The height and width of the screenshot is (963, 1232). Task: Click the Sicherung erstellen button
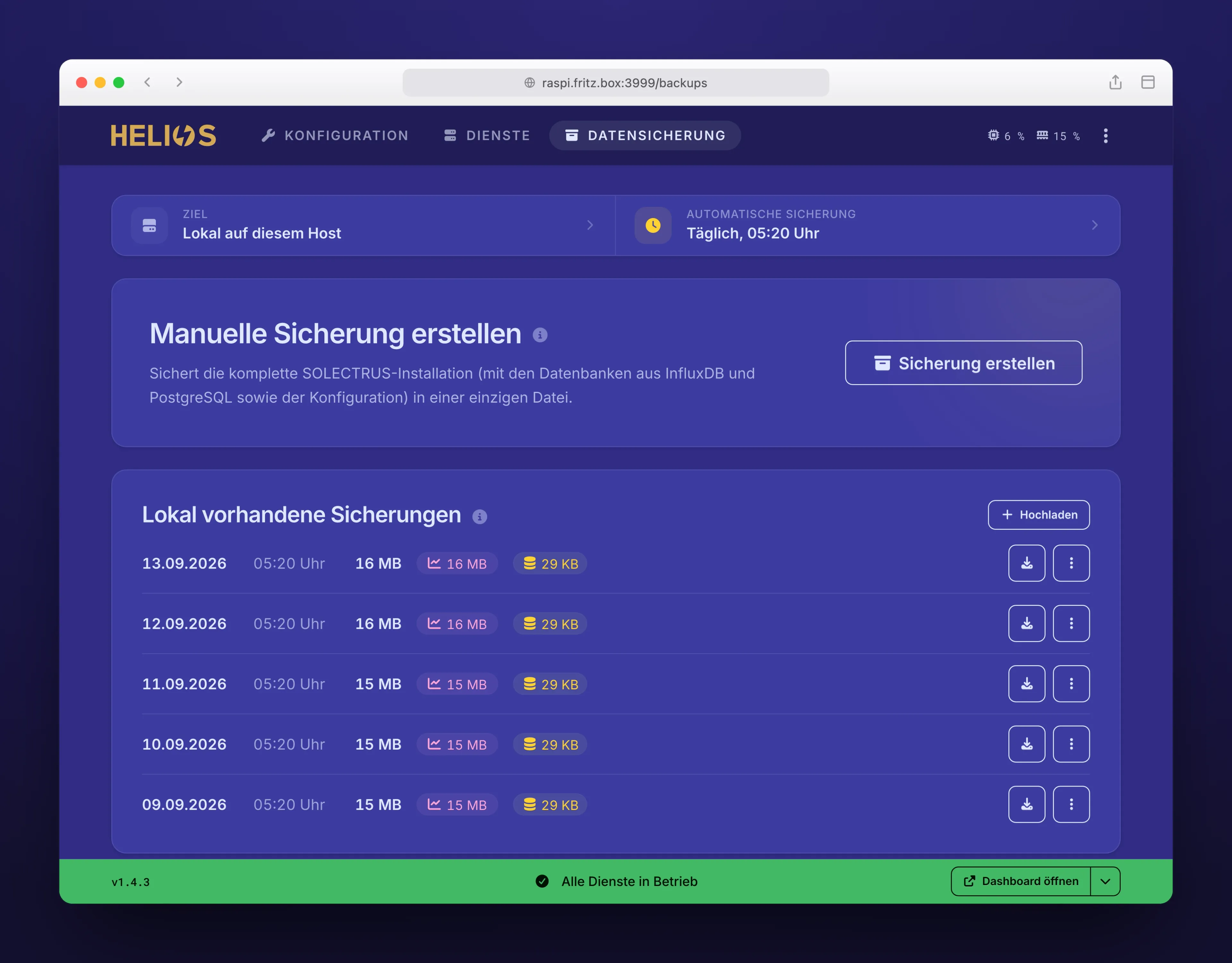[x=963, y=363]
